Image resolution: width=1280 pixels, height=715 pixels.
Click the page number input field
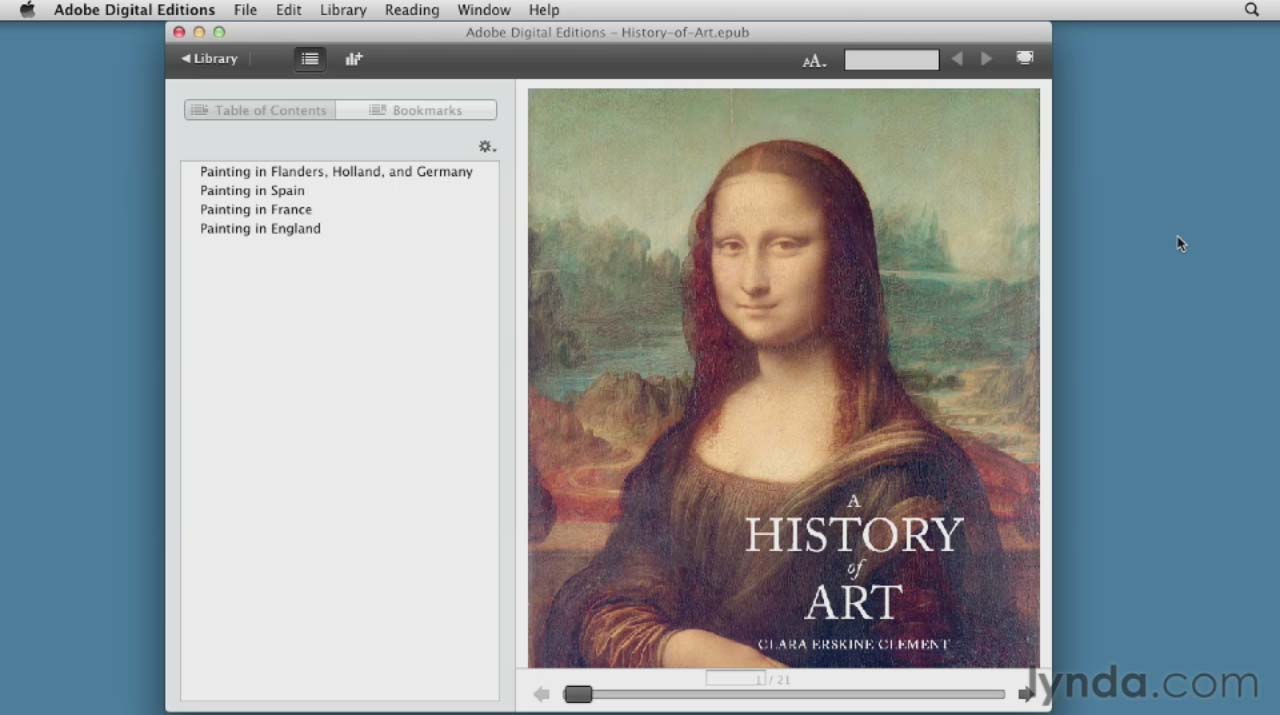[x=735, y=679]
